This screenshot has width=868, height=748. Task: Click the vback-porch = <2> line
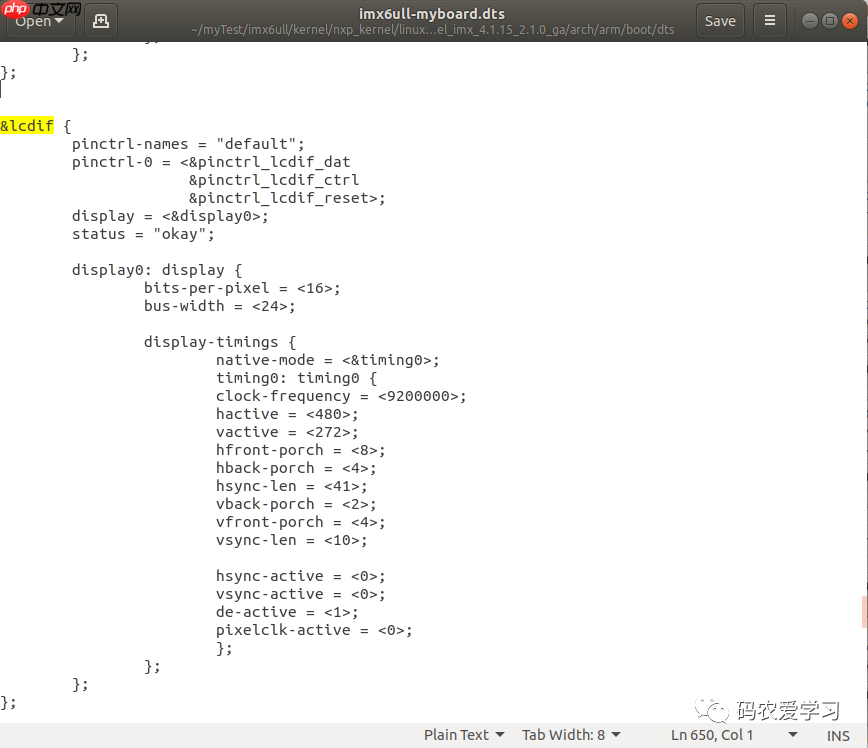coord(296,504)
